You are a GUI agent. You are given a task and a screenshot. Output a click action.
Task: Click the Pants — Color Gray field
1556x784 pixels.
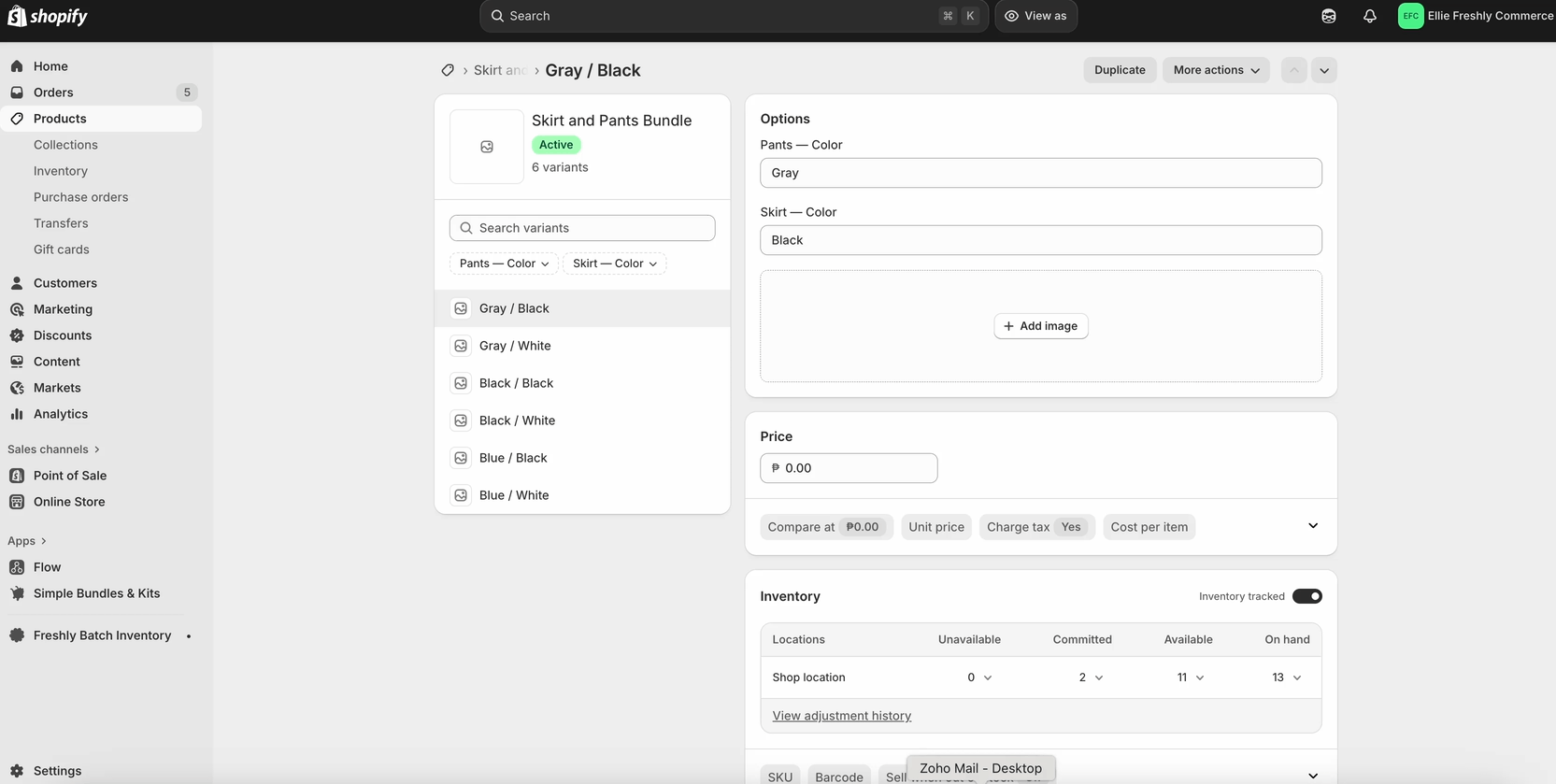1041,173
